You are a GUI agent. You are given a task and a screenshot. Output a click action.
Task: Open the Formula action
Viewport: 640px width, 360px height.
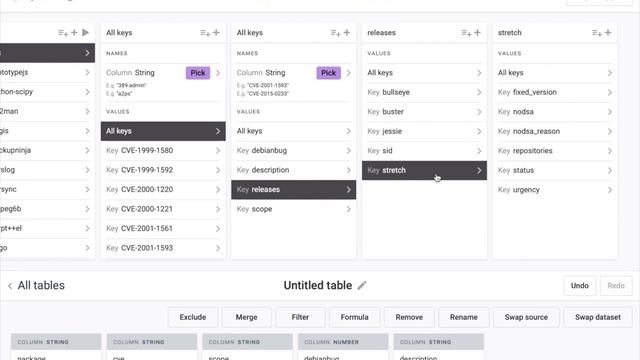pos(354,317)
